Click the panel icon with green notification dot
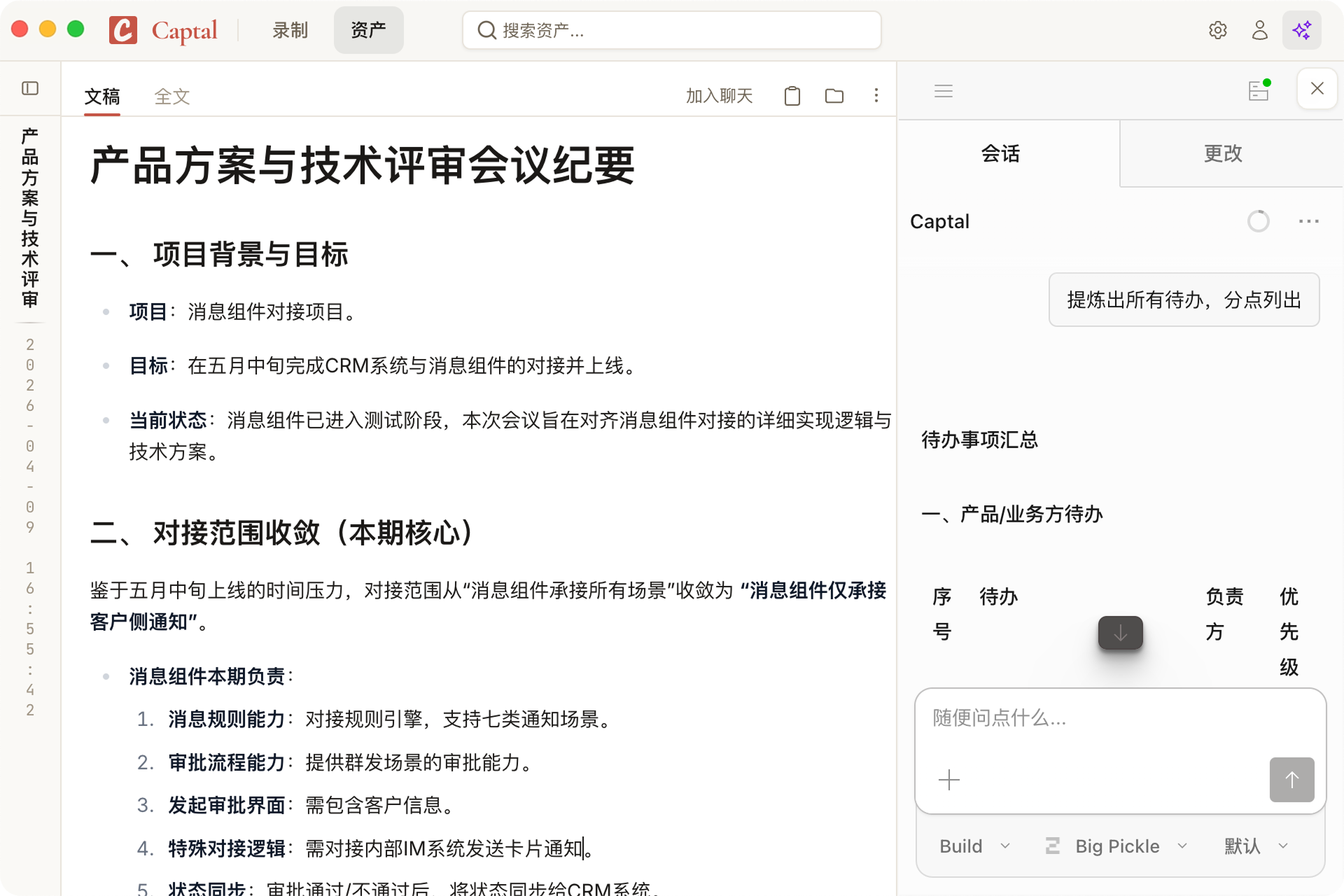Image resolution: width=1344 pixels, height=896 pixels. click(1259, 90)
